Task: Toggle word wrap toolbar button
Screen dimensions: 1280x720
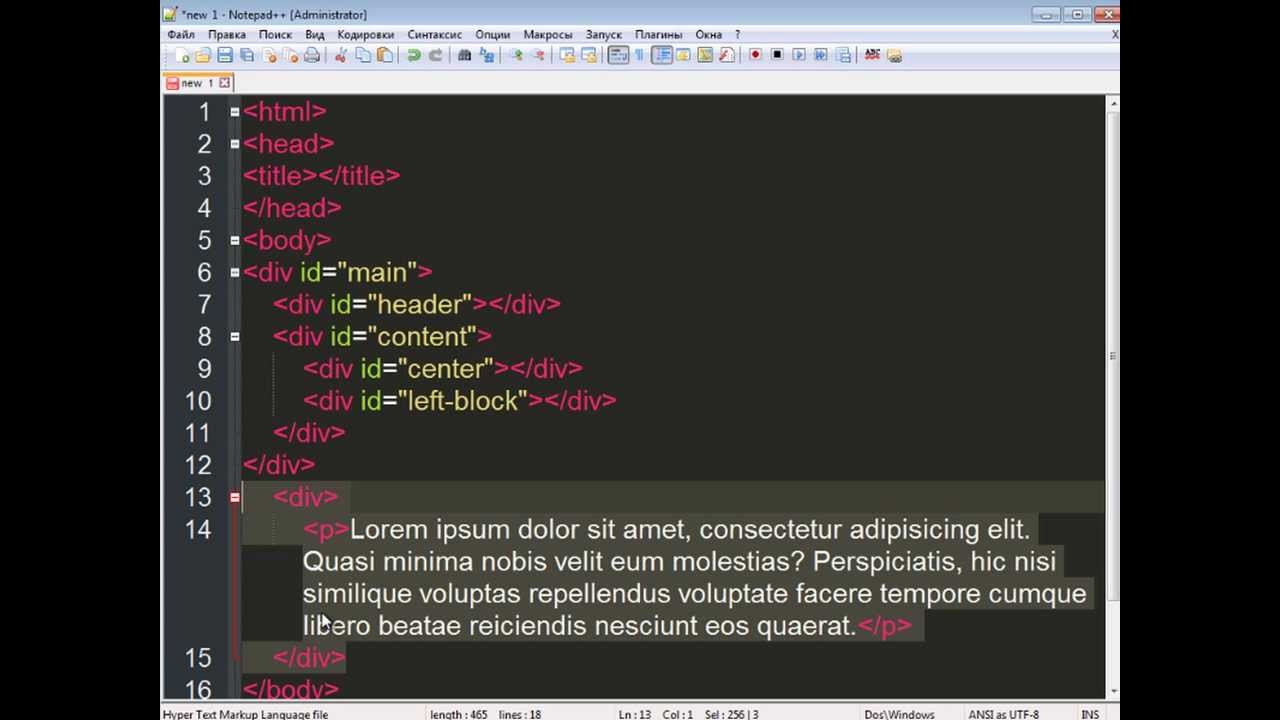Action: [618, 55]
